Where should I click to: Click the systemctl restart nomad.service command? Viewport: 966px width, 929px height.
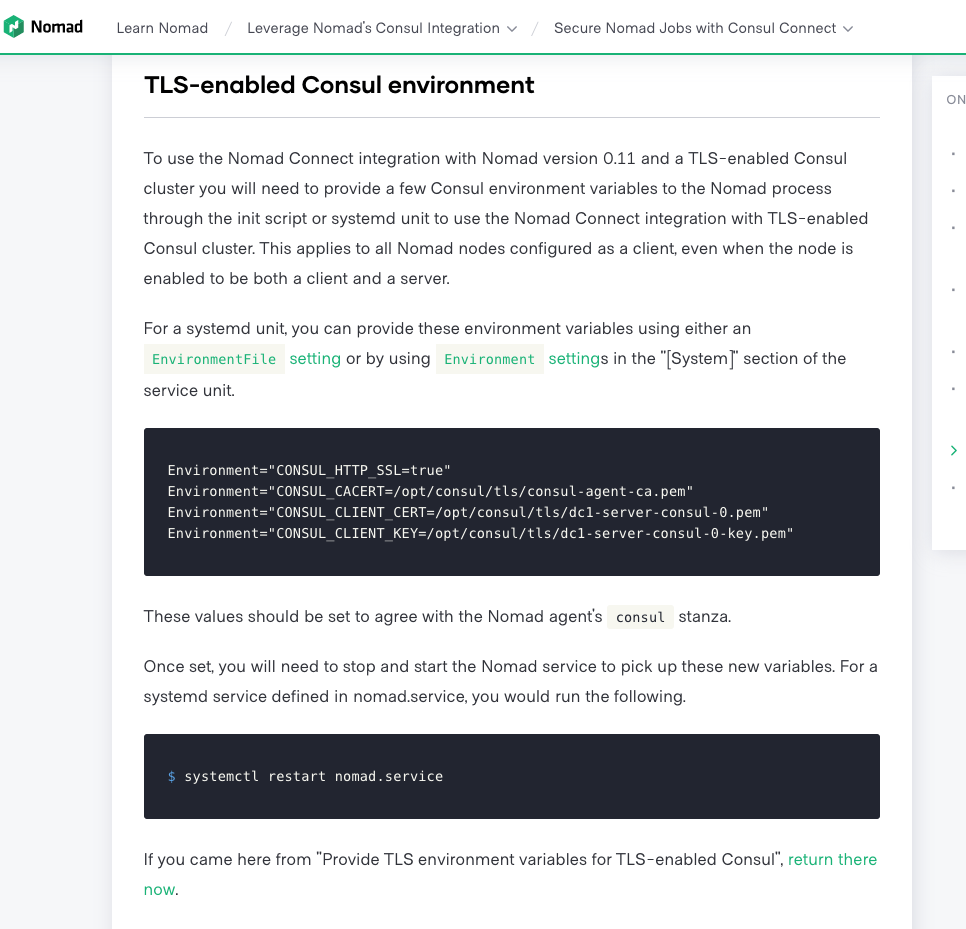tap(314, 777)
